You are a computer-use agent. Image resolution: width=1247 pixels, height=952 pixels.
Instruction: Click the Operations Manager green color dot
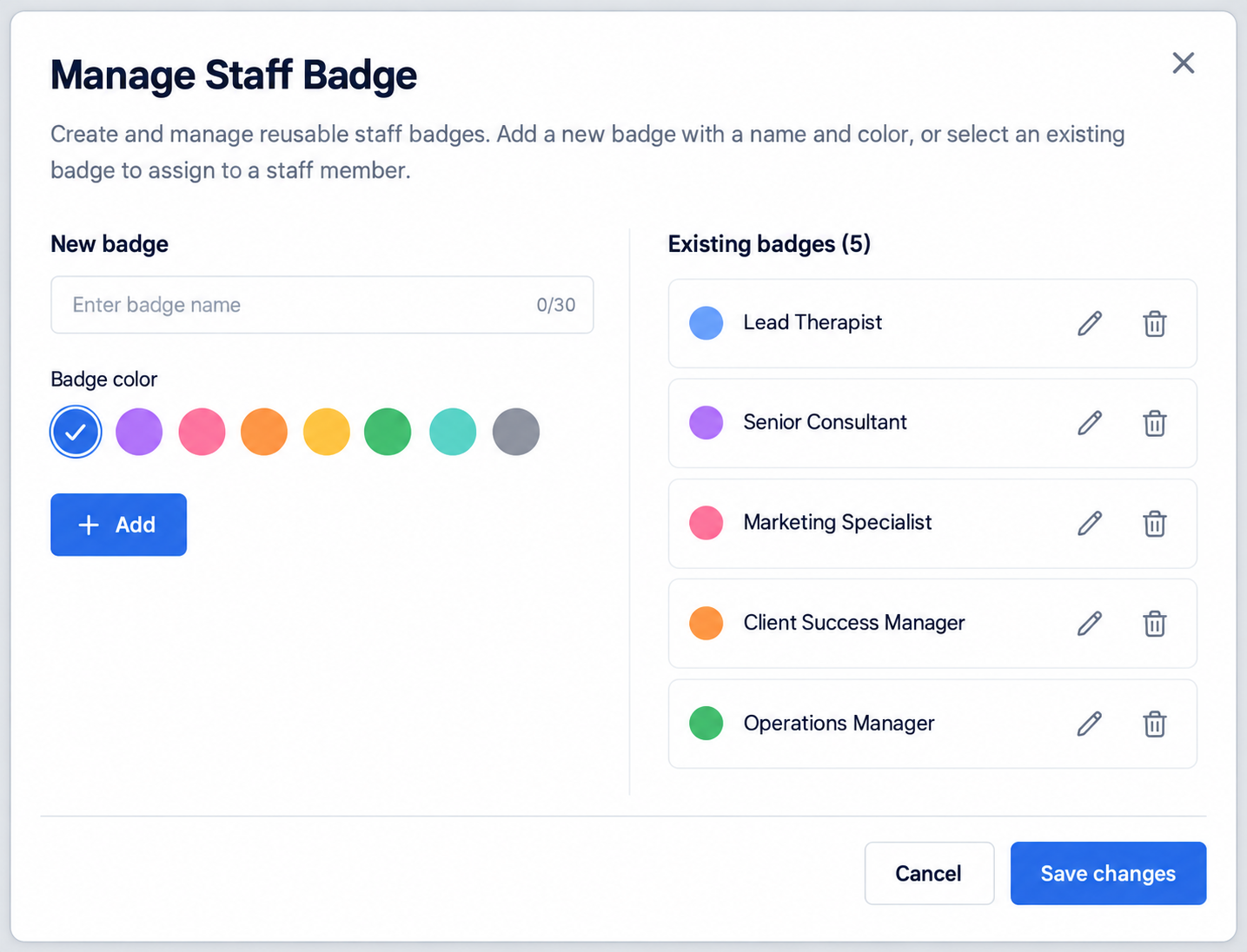coord(706,724)
